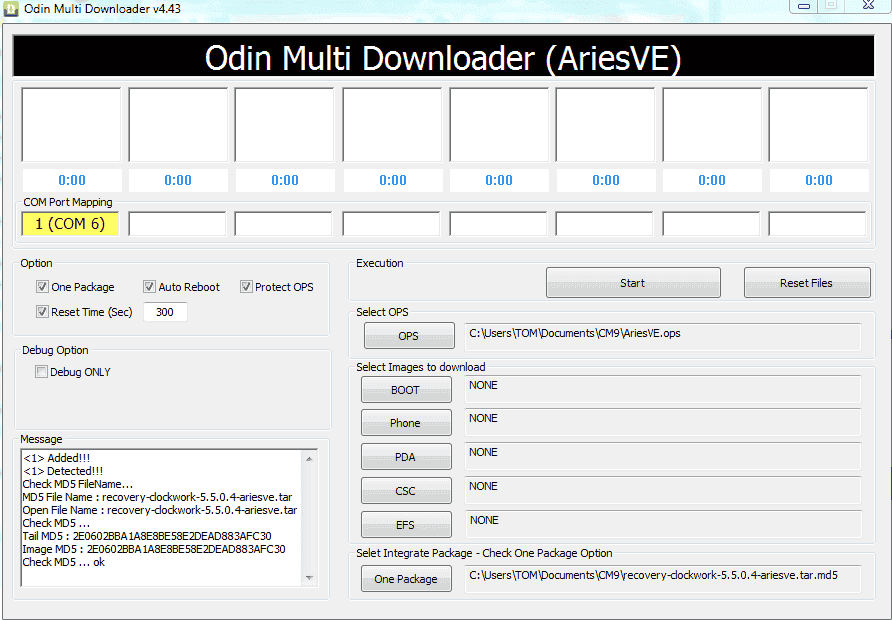This screenshot has width=892, height=620.
Task: Click the Phone image select button
Action: pyautogui.click(x=406, y=423)
